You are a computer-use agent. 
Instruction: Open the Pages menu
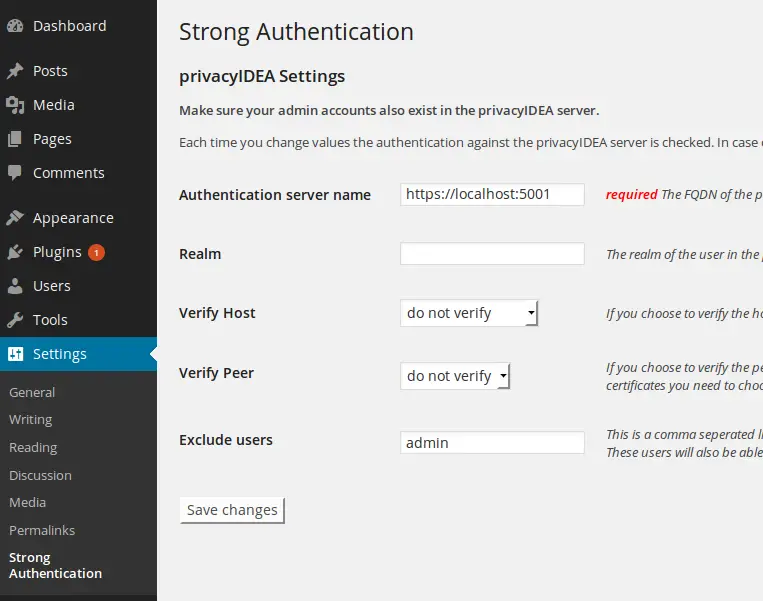click(x=52, y=139)
